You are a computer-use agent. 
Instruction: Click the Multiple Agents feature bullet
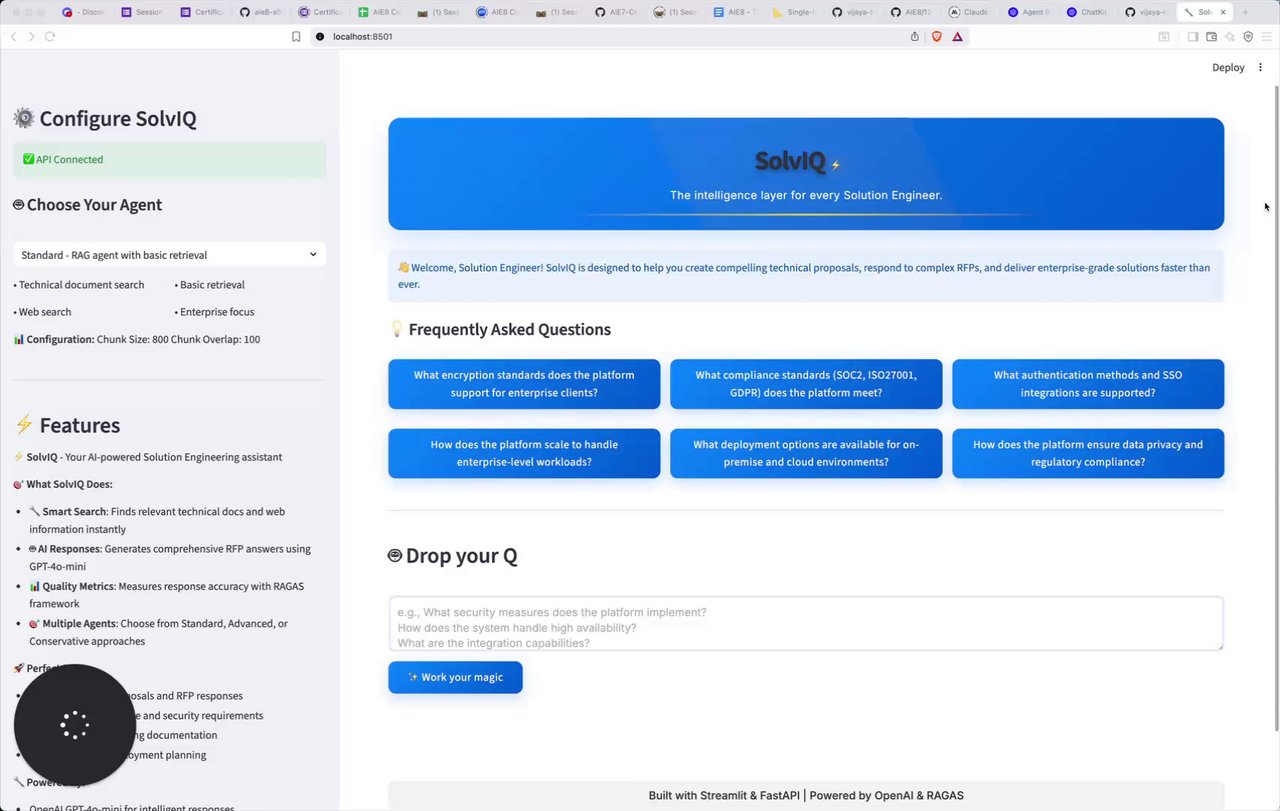[158, 632]
